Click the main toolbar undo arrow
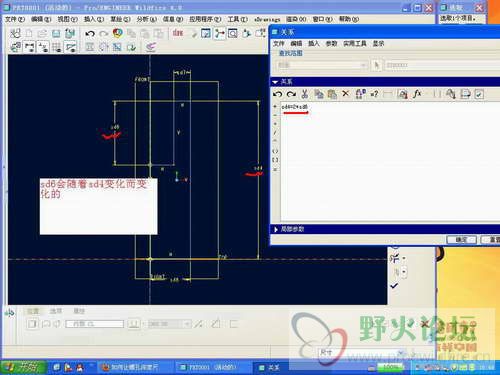The image size is (500, 375). click(90, 34)
